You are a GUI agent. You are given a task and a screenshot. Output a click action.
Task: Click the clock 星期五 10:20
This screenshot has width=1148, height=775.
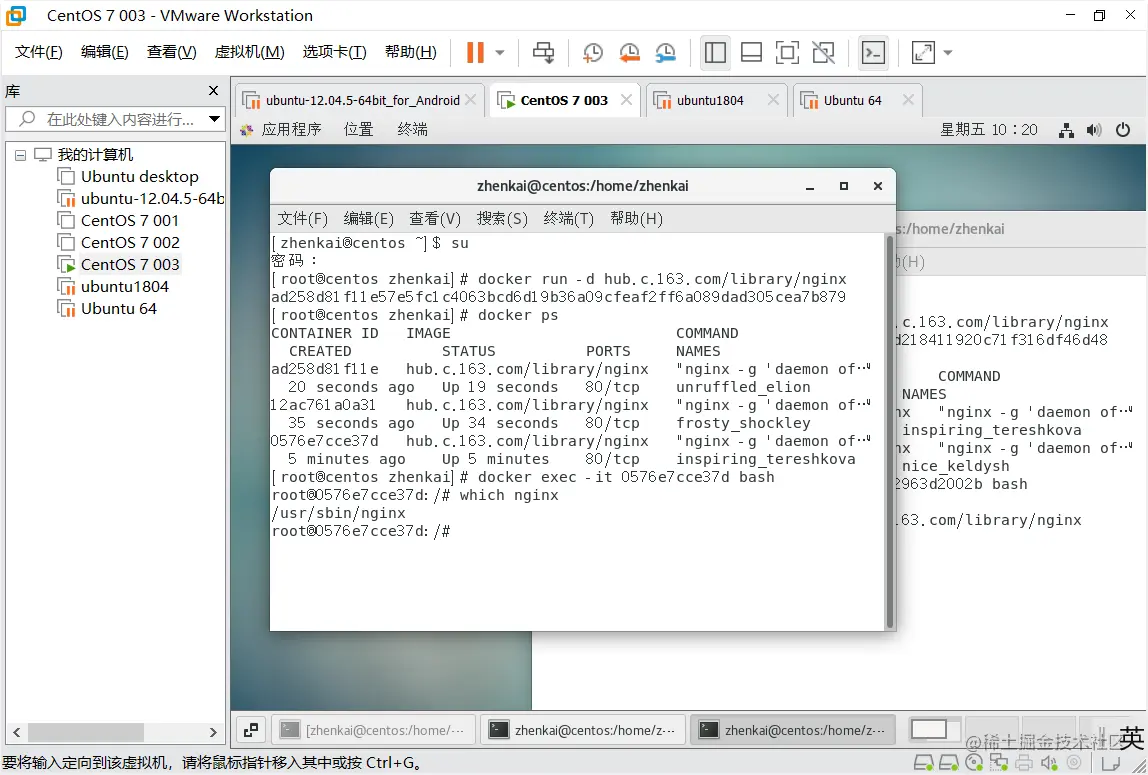pyautogui.click(x=988, y=130)
